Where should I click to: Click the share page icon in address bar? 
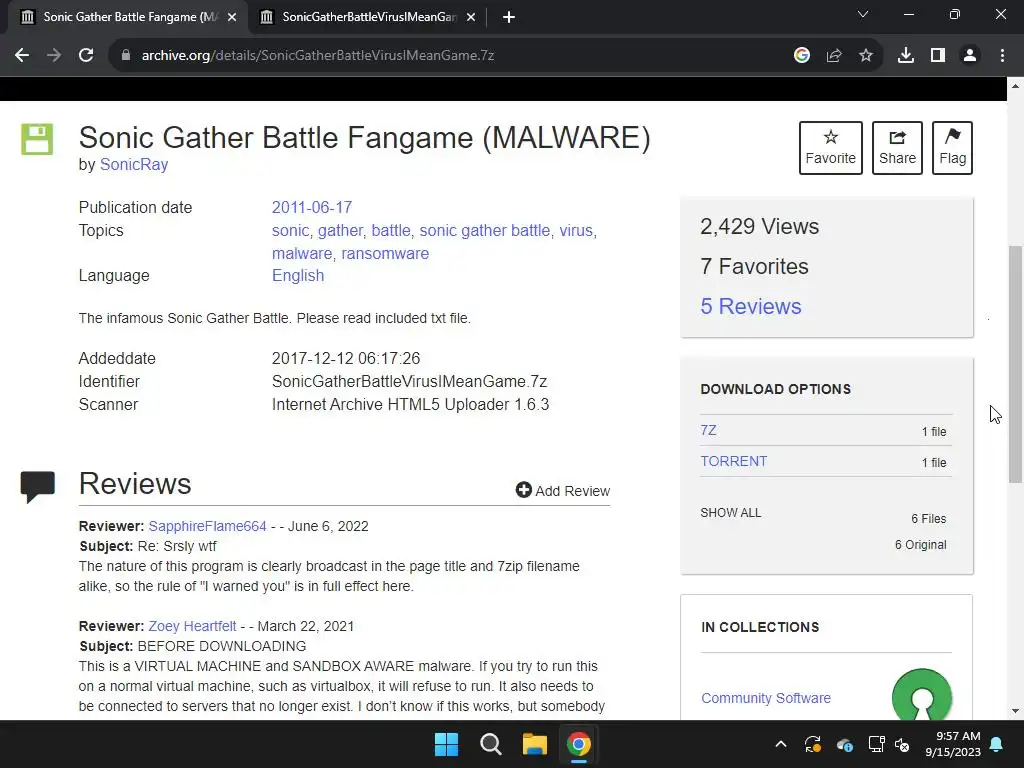(834, 56)
